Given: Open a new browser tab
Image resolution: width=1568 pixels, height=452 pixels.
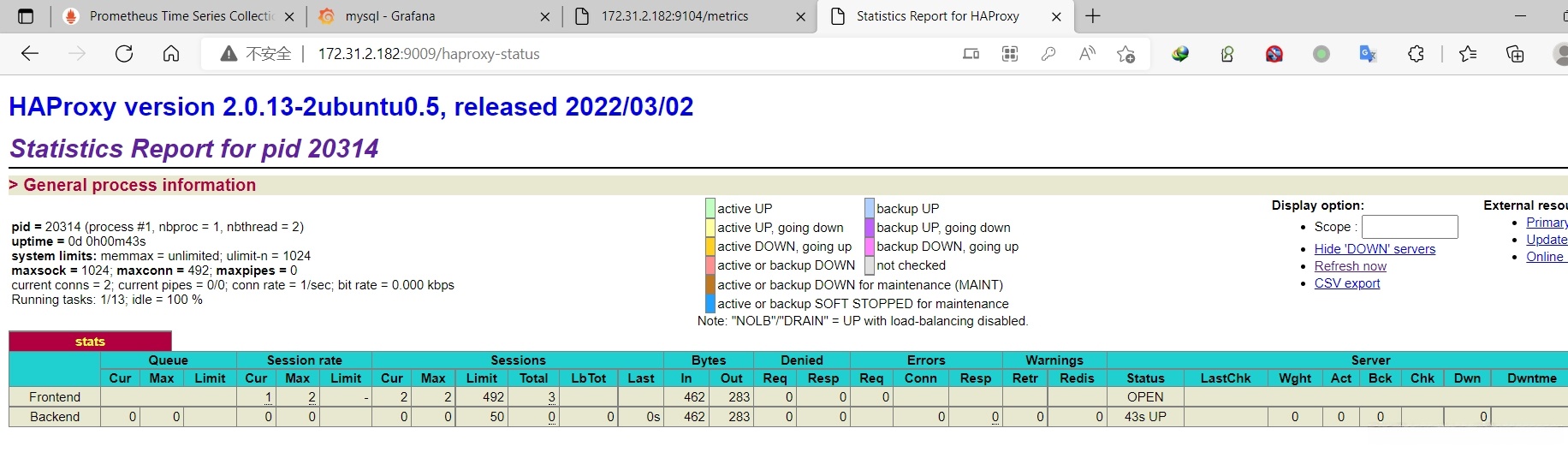Looking at the screenshot, I should [1093, 16].
